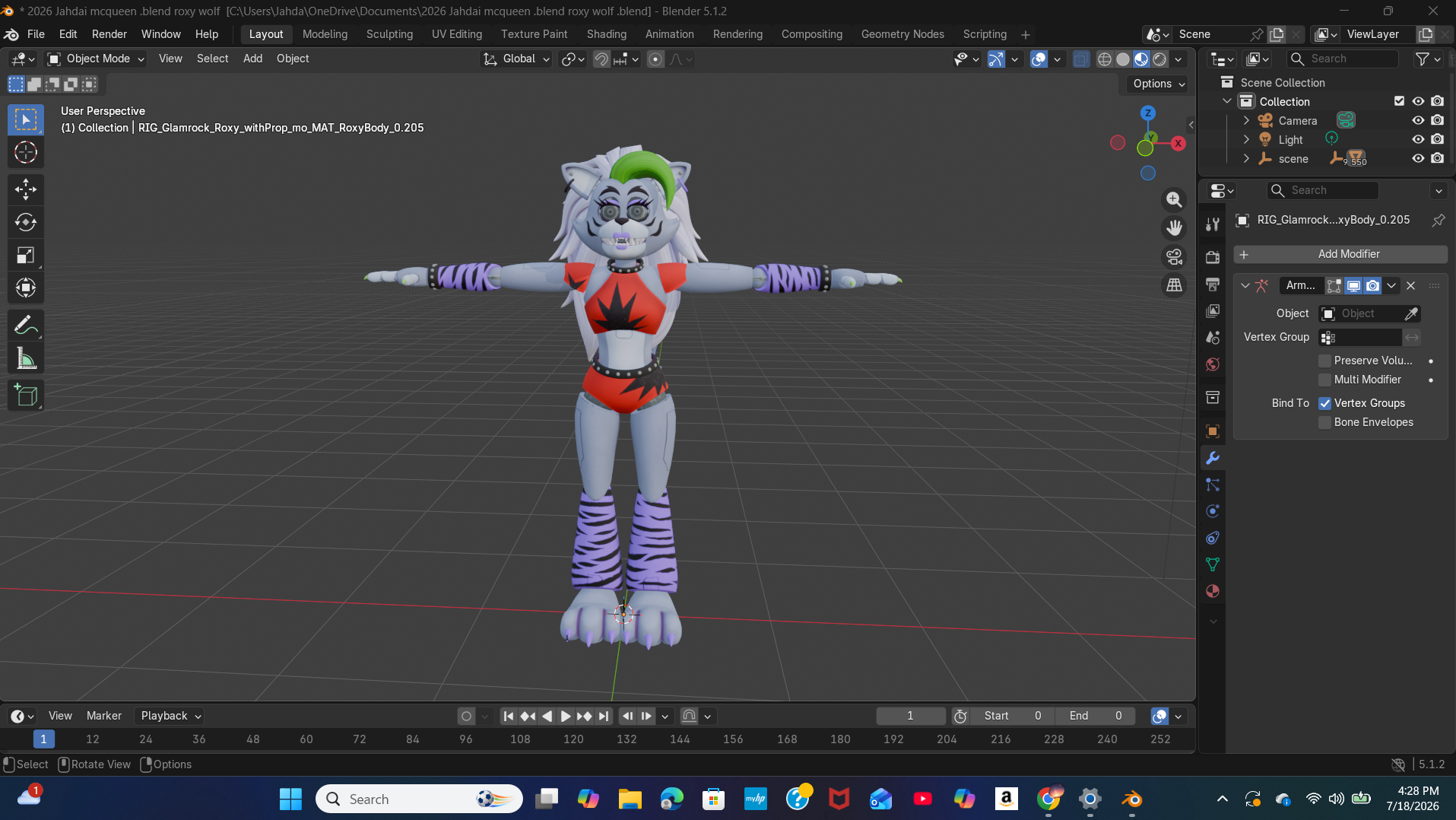Jump to the timeline start frame

509,716
